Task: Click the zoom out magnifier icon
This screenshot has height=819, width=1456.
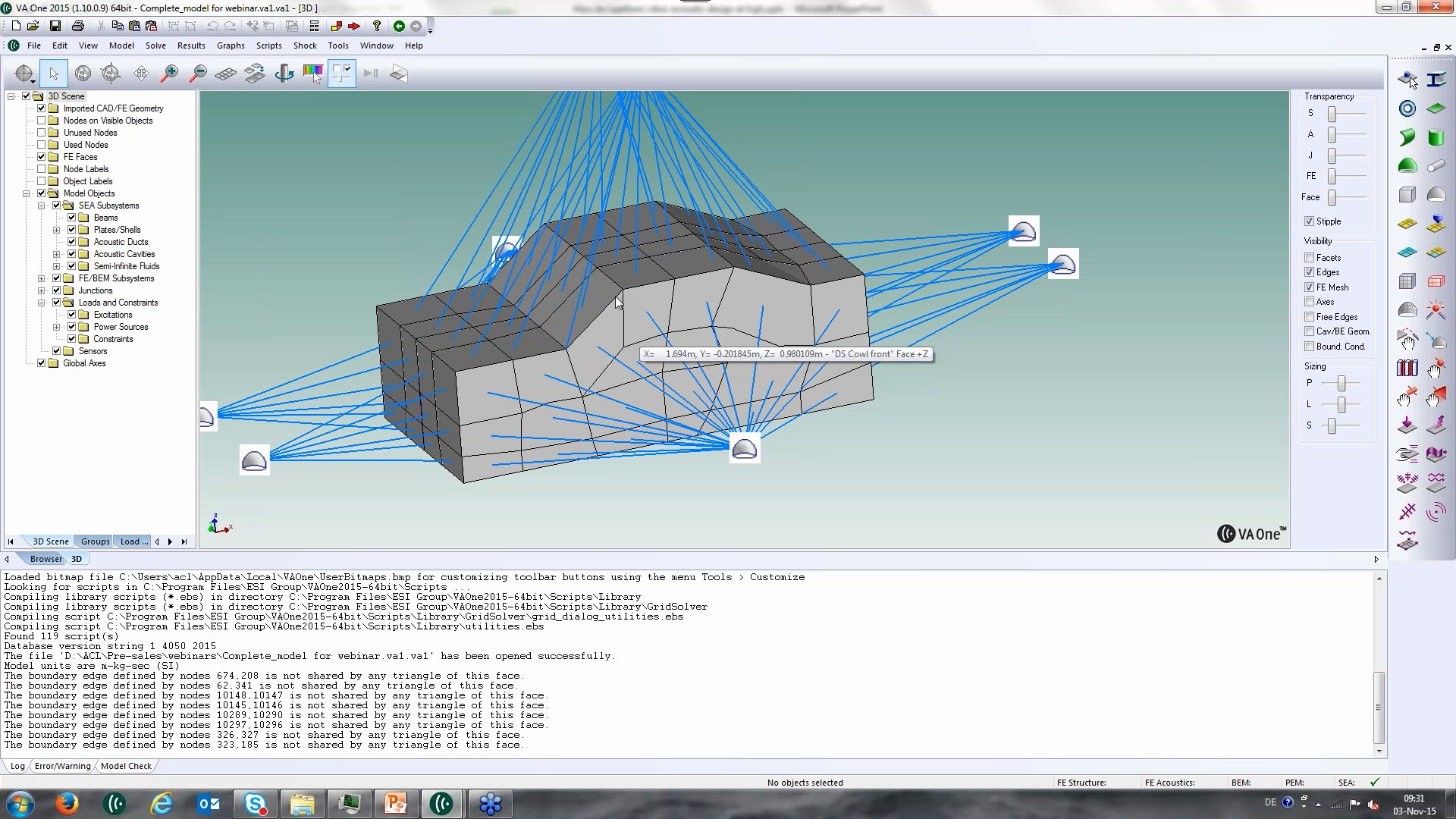Action: pos(198,74)
